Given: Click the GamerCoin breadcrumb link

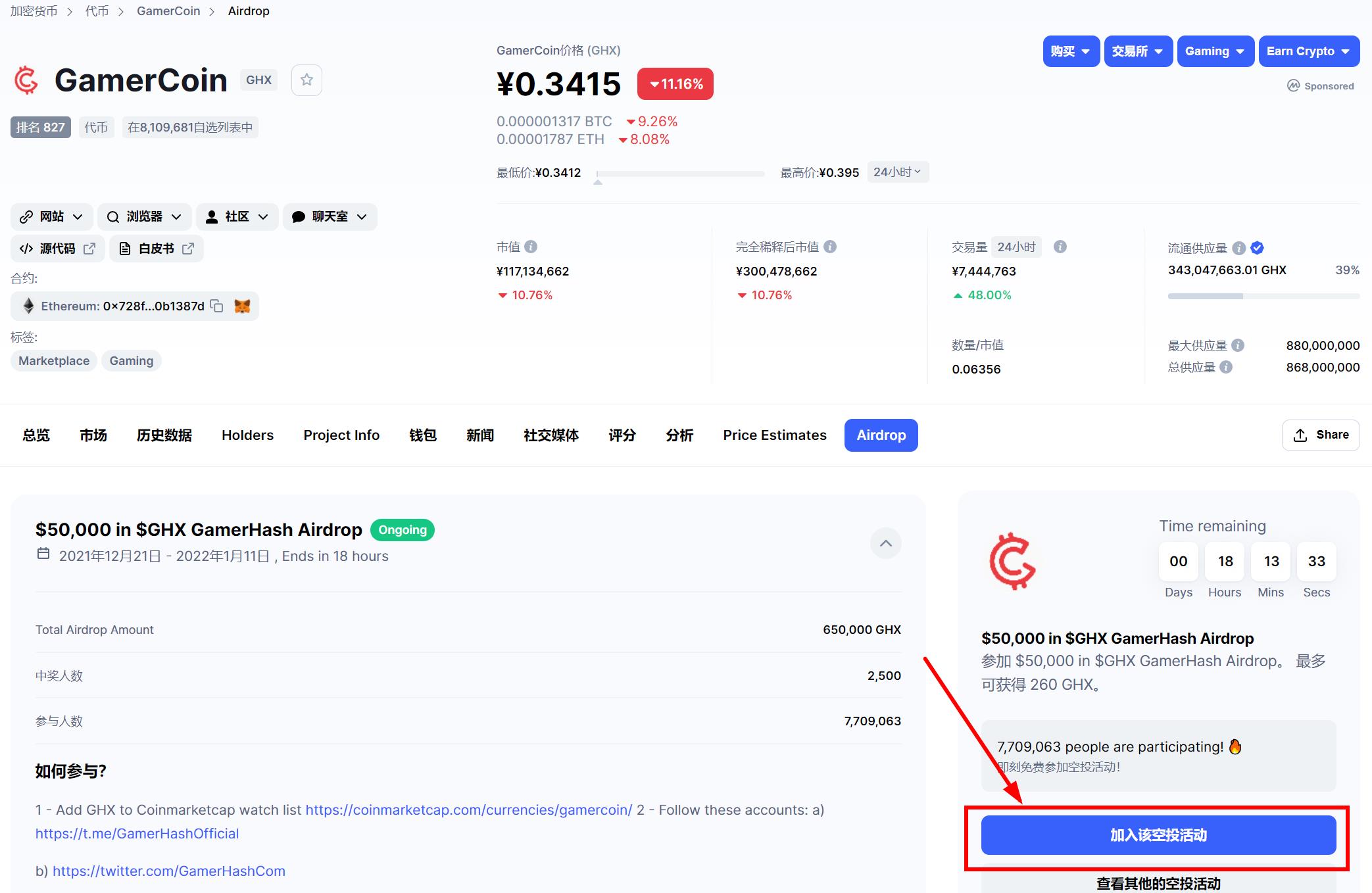Looking at the screenshot, I should tap(168, 11).
